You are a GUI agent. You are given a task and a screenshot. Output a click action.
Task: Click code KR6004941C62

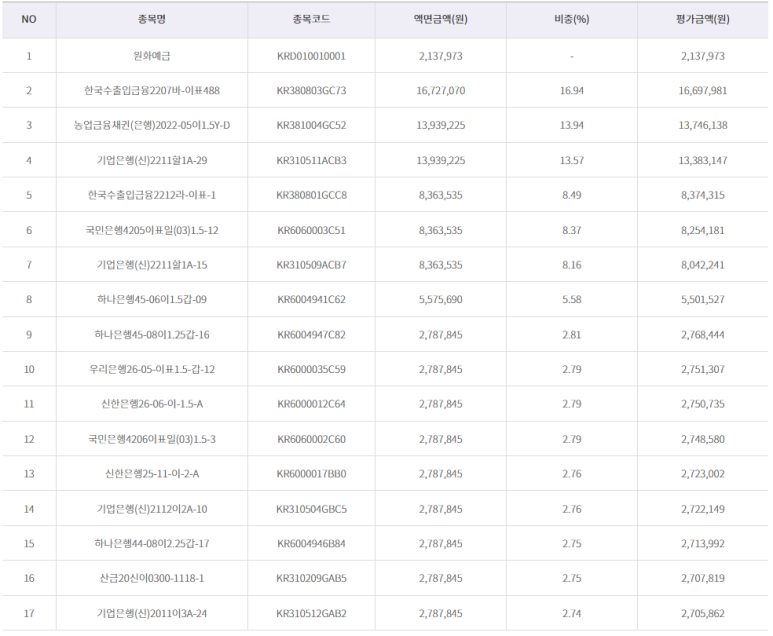[x=311, y=300]
